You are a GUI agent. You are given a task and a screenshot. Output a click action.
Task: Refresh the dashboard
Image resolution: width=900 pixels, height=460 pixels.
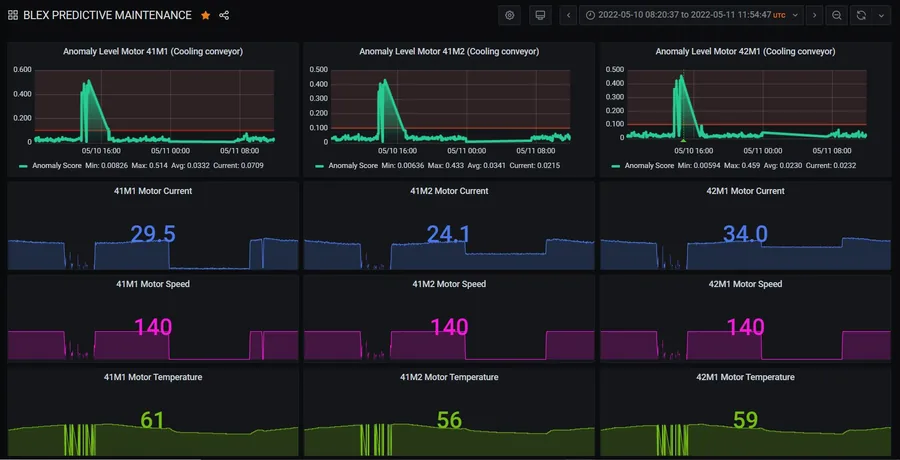(861, 16)
